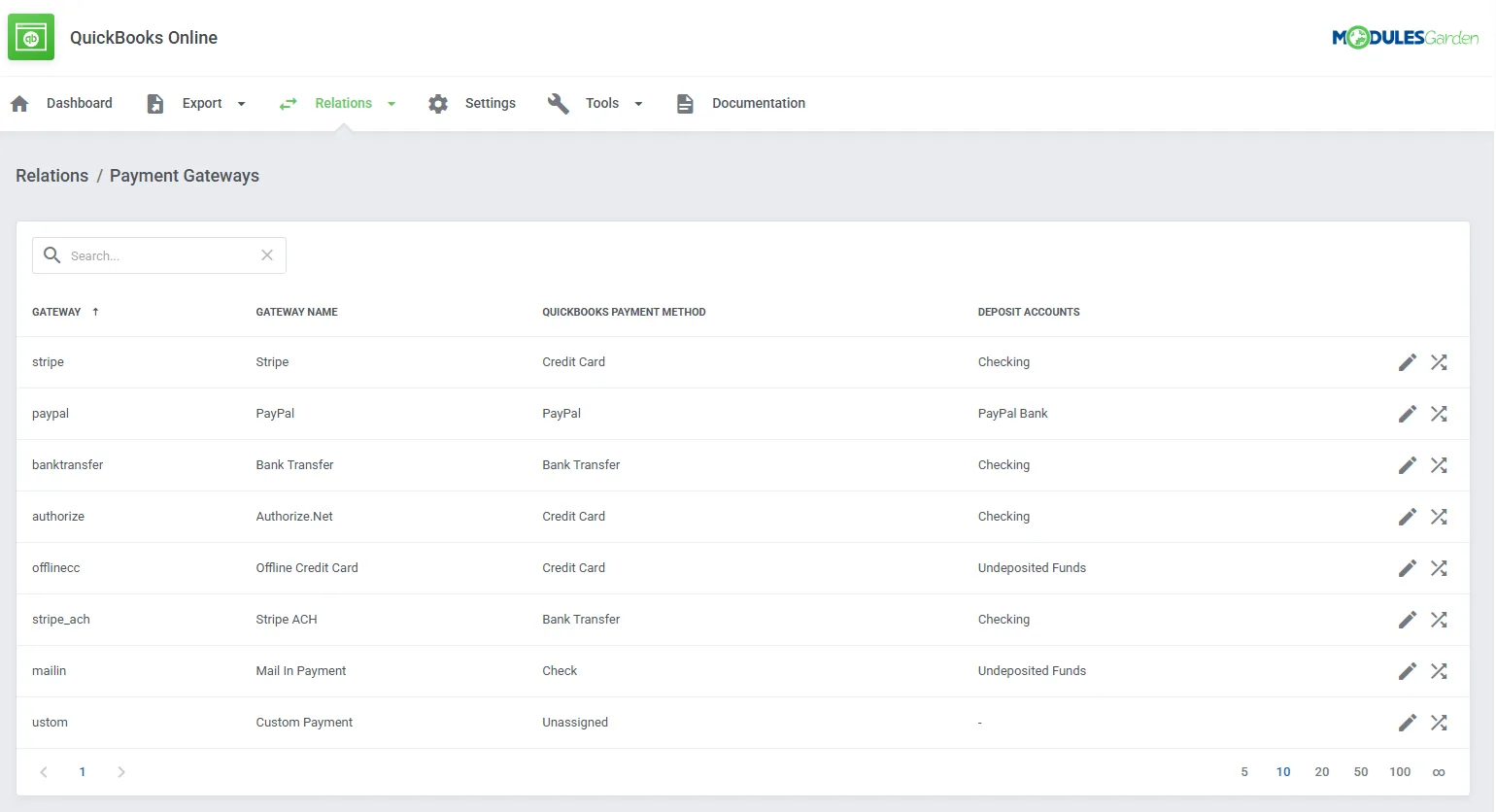Edit the paypal gateway relation
The width and height of the screenshot is (1496, 812).
pyautogui.click(x=1408, y=414)
